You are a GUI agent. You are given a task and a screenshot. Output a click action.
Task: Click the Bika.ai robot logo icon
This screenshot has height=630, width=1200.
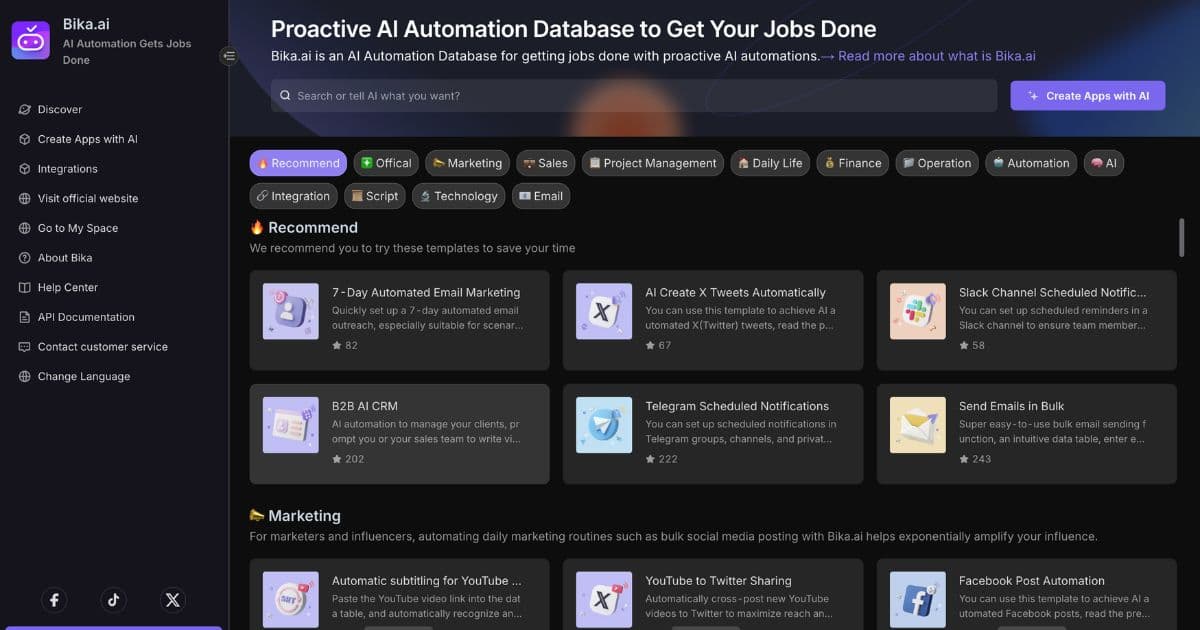(x=31, y=40)
